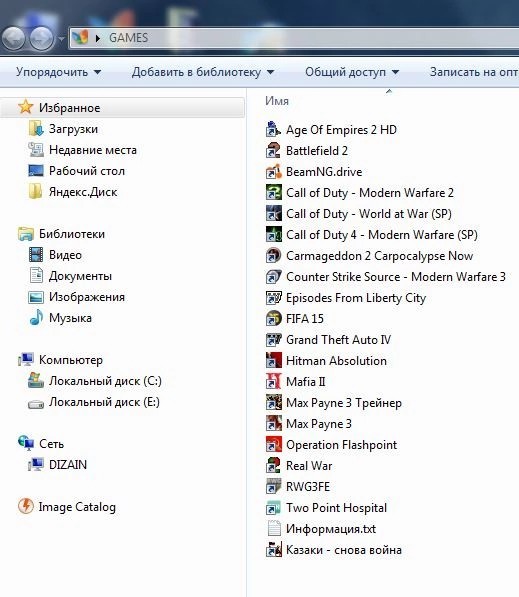The height and width of the screenshot is (597, 519).
Task: Select the FIFA 15 shortcut icon
Action: click(273, 319)
